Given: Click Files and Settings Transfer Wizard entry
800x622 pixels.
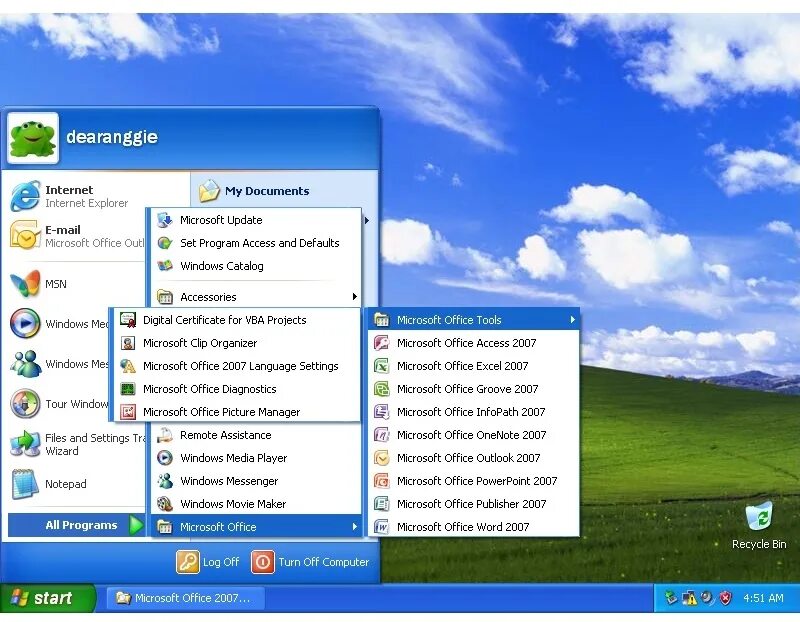Looking at the screenshot, I should coord(77,444).
